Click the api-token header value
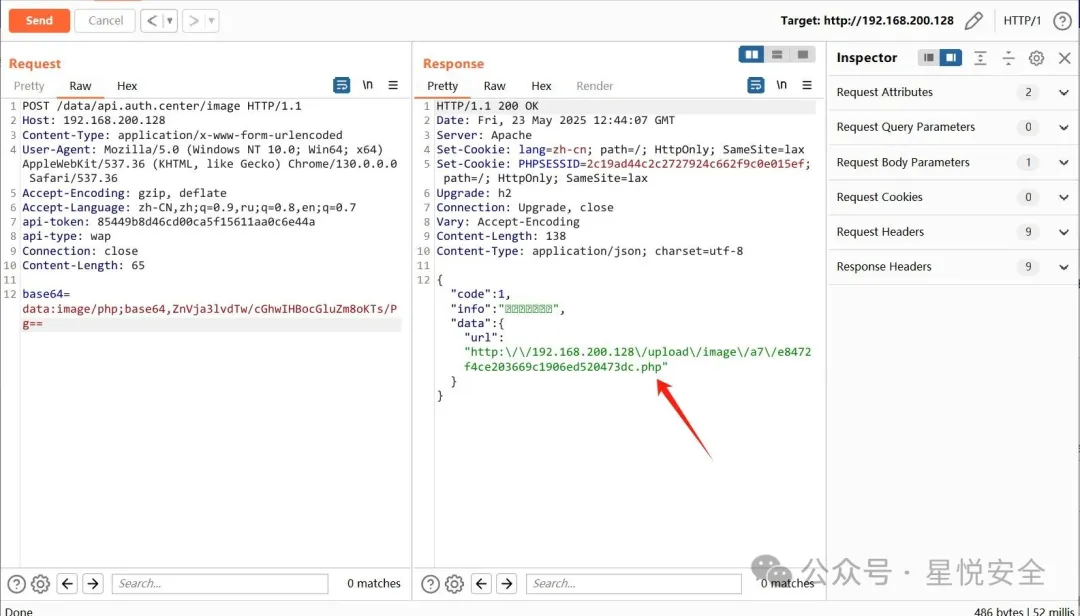The image size is (1080, 616). [206, 222]
